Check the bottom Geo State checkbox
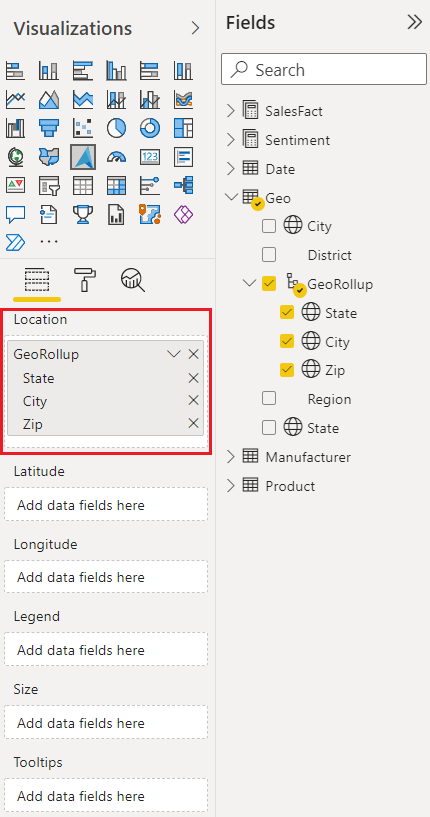This screenshot has height=817, width=430. click(269, 428)
